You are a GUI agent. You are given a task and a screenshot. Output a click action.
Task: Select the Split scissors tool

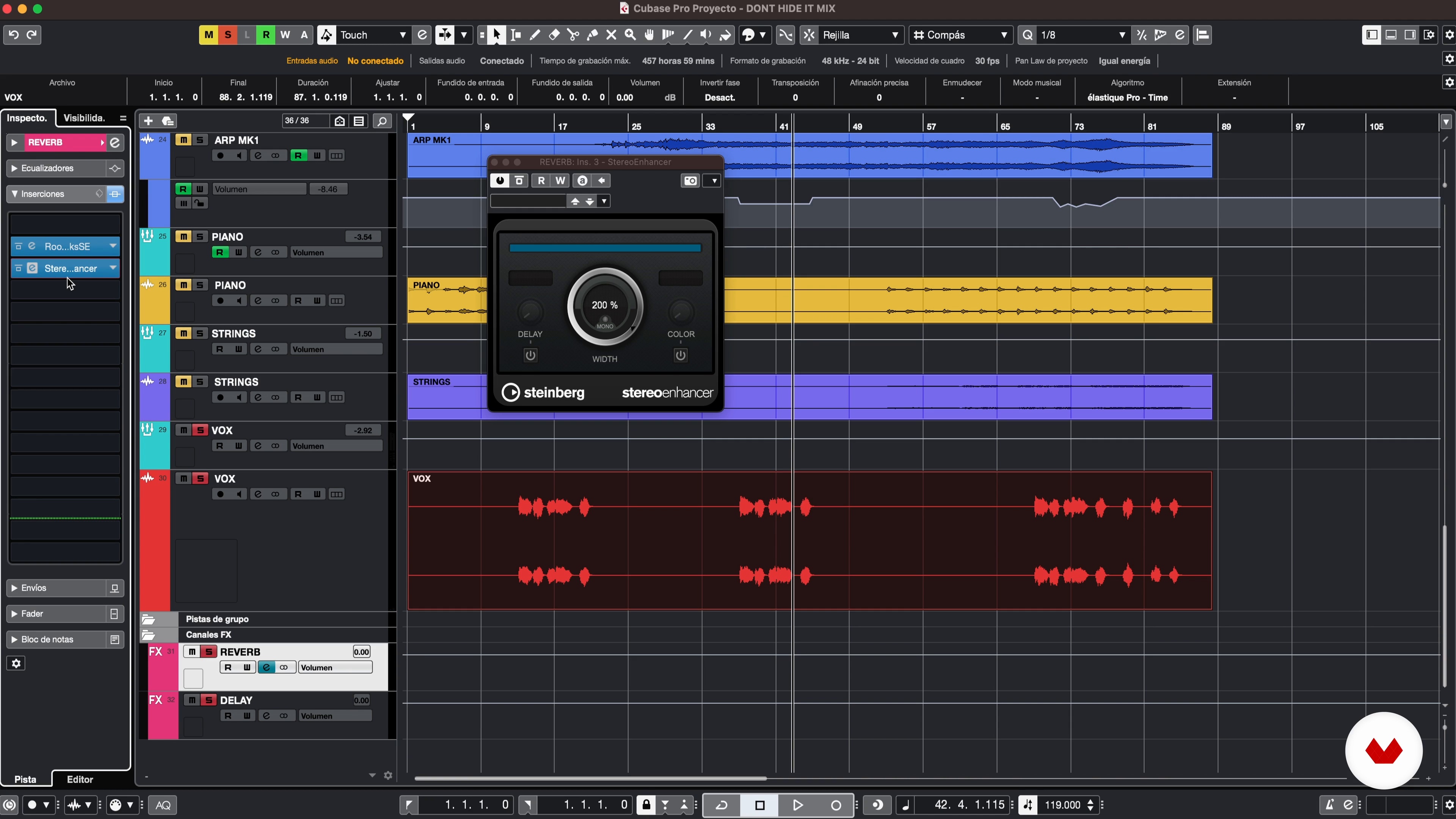573,35
